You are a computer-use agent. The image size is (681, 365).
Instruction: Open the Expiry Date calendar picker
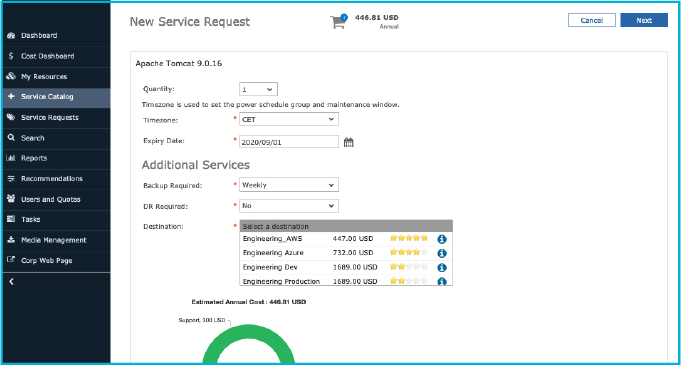tap(348, 142)
